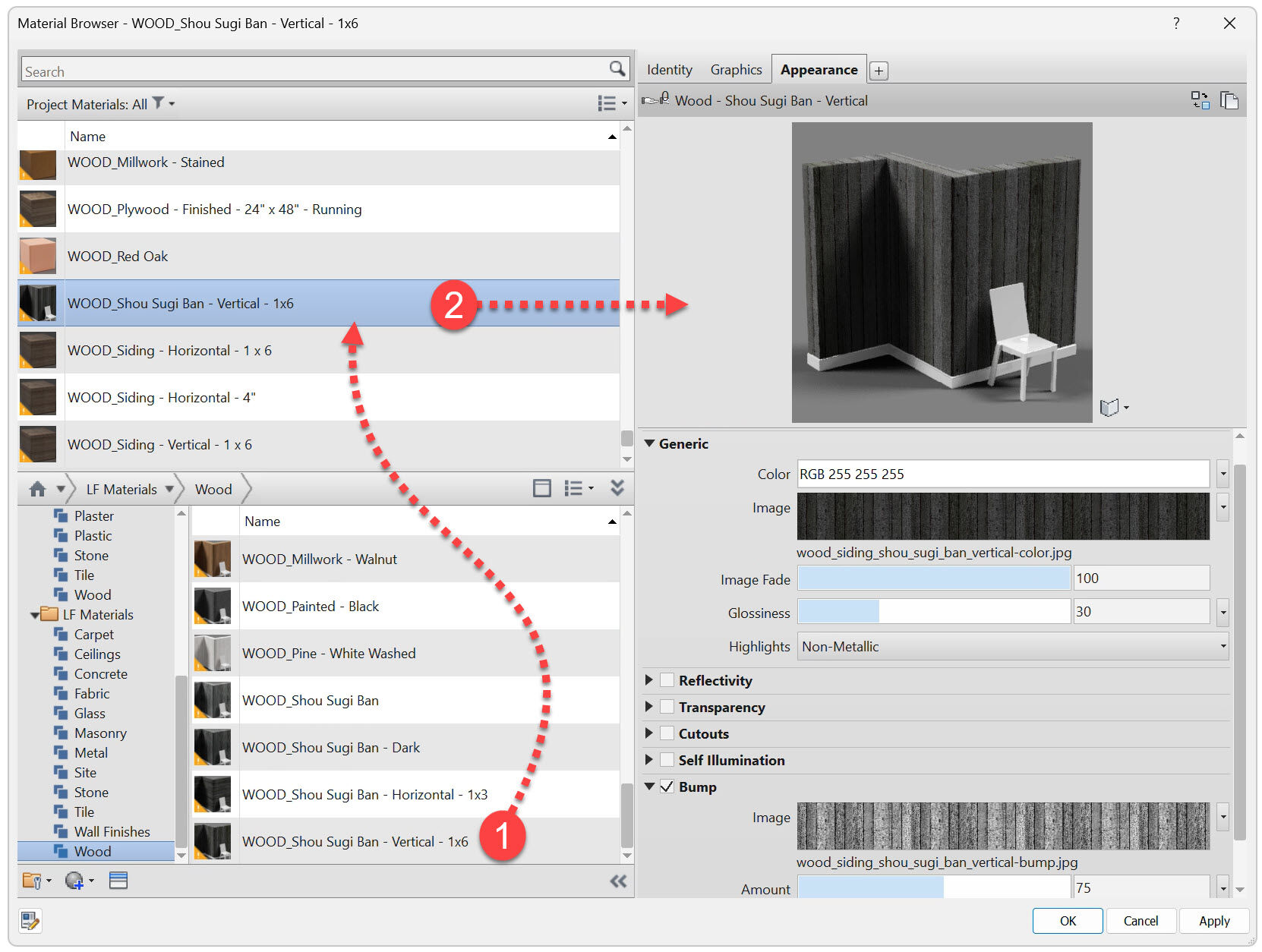
Task: Collapse the Generic section triangle
Action: click(x=650, y=443)
